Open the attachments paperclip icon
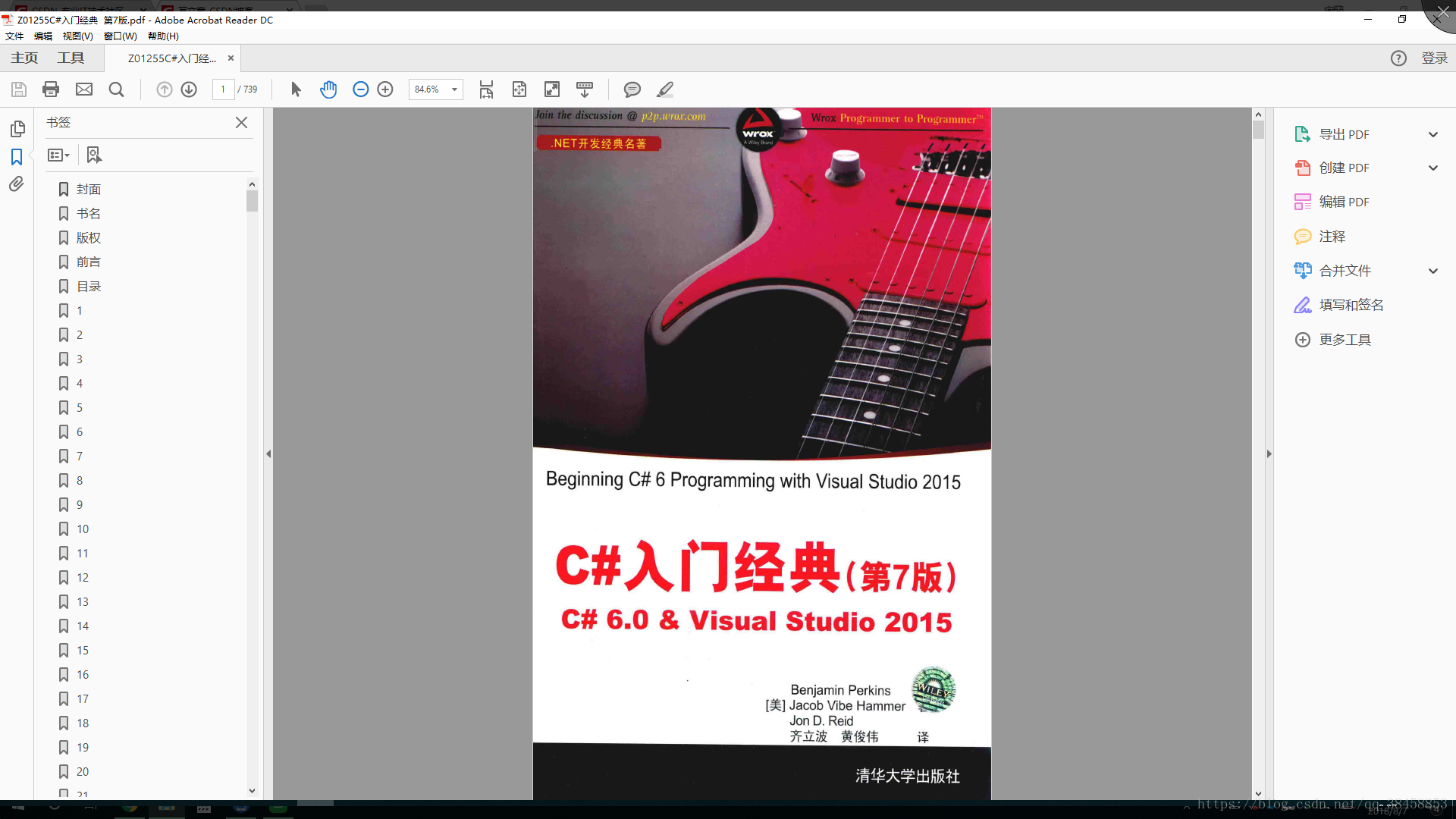Screen dimensions: 1456x819 [x=17, y=184]
